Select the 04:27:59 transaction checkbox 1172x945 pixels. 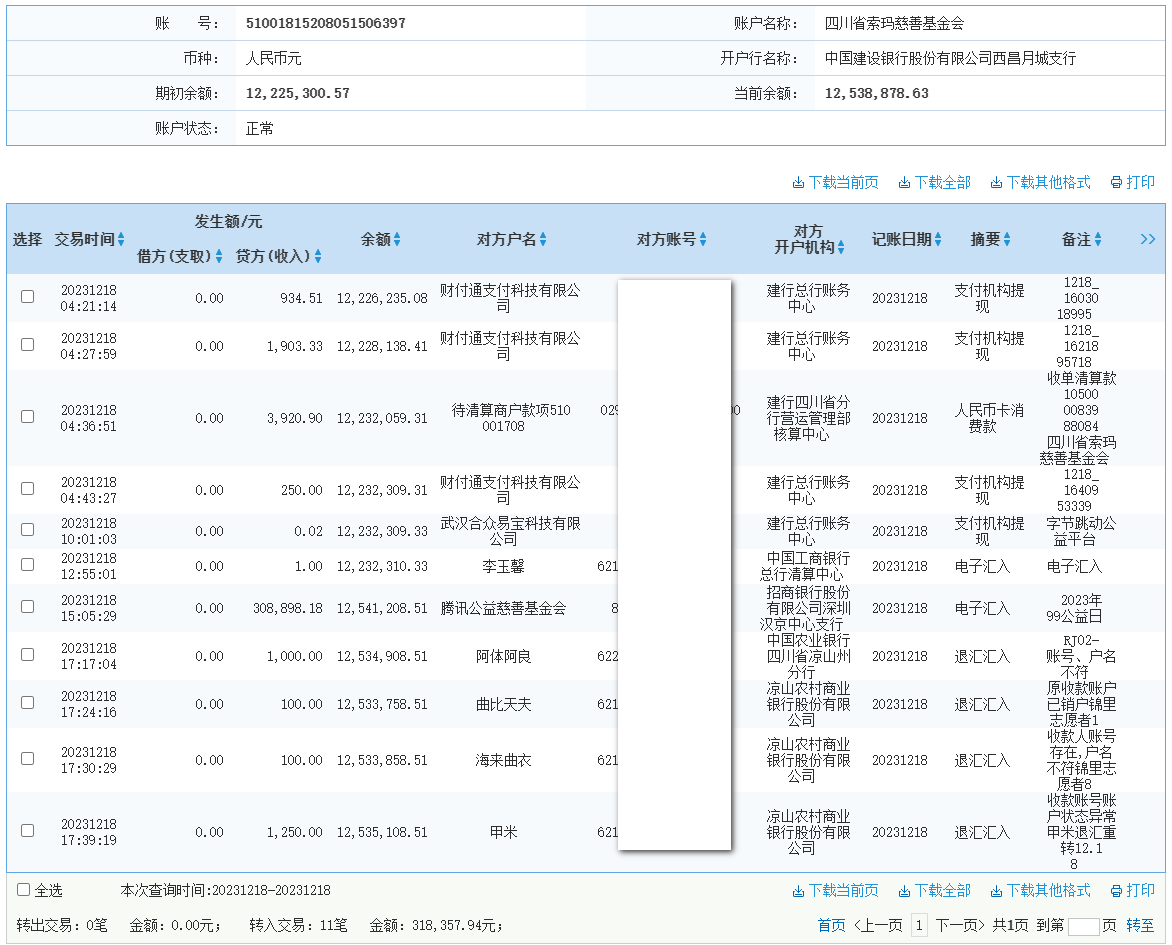28,345
